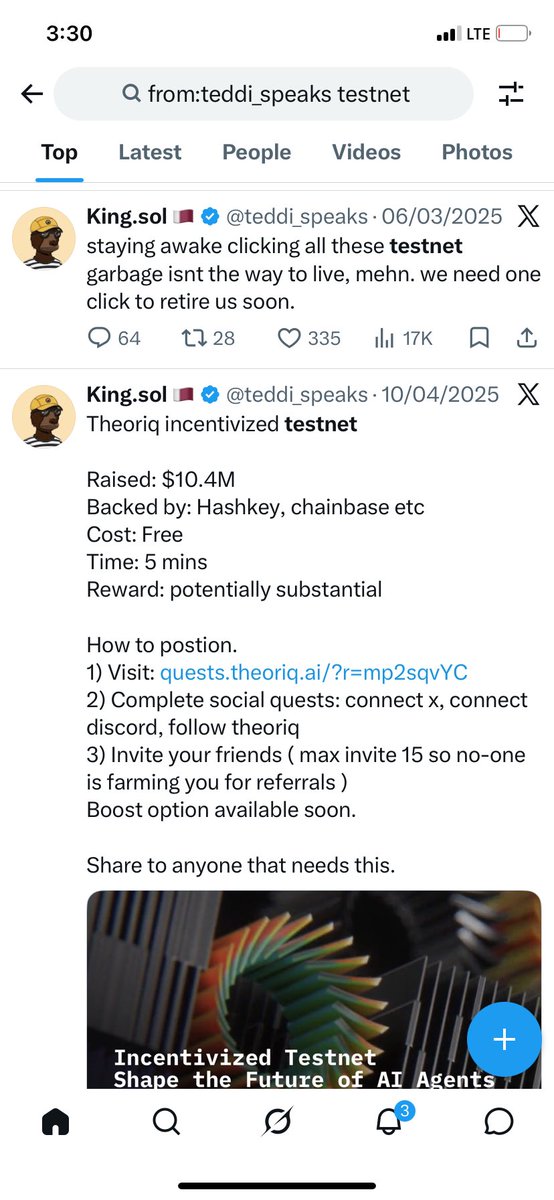Open the search filter settings icon
The width and height of the screenshot is (554, 1200).
coord(511,94)
